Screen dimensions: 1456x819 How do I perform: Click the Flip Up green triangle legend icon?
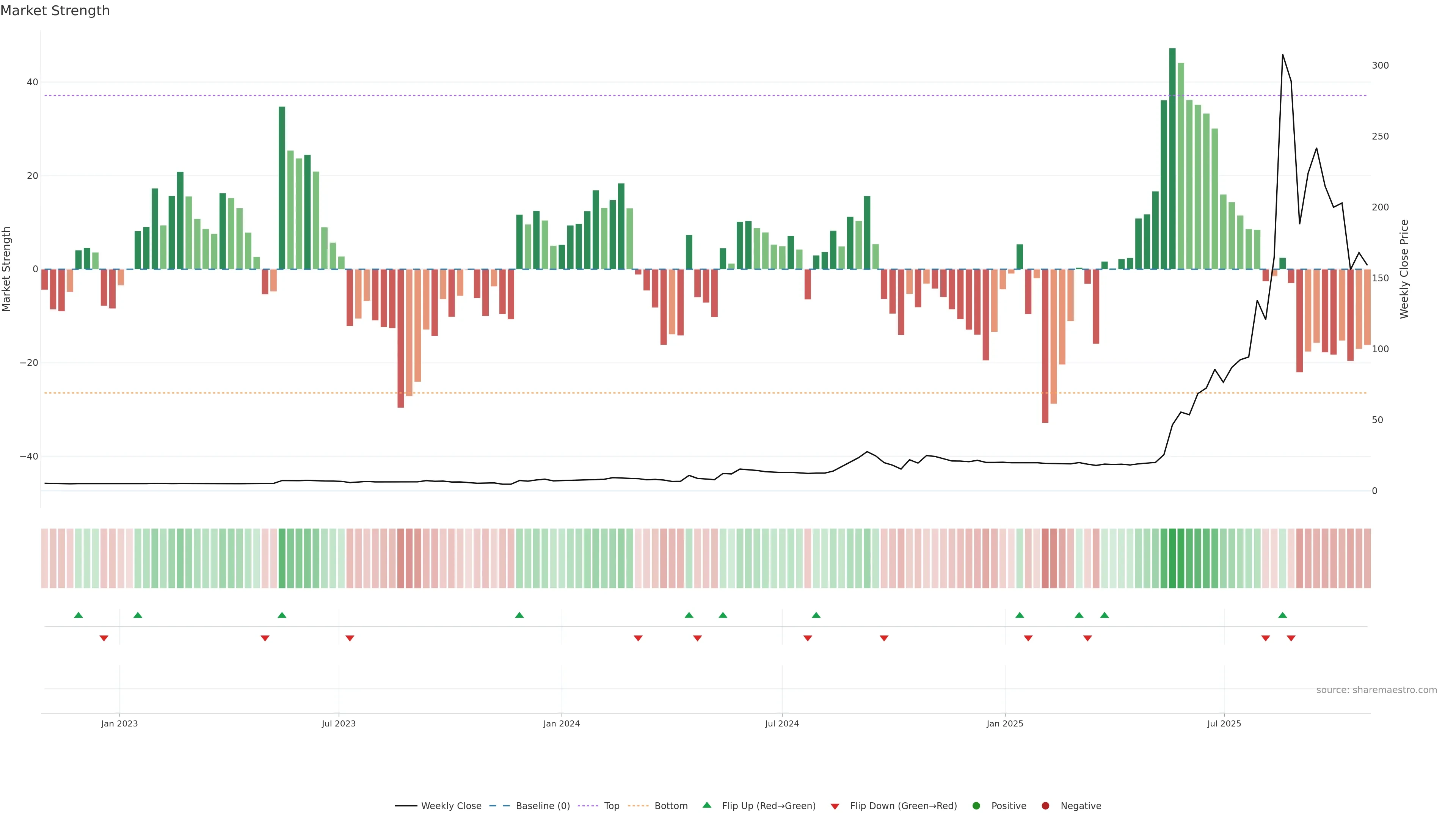[x=706, y=805]
